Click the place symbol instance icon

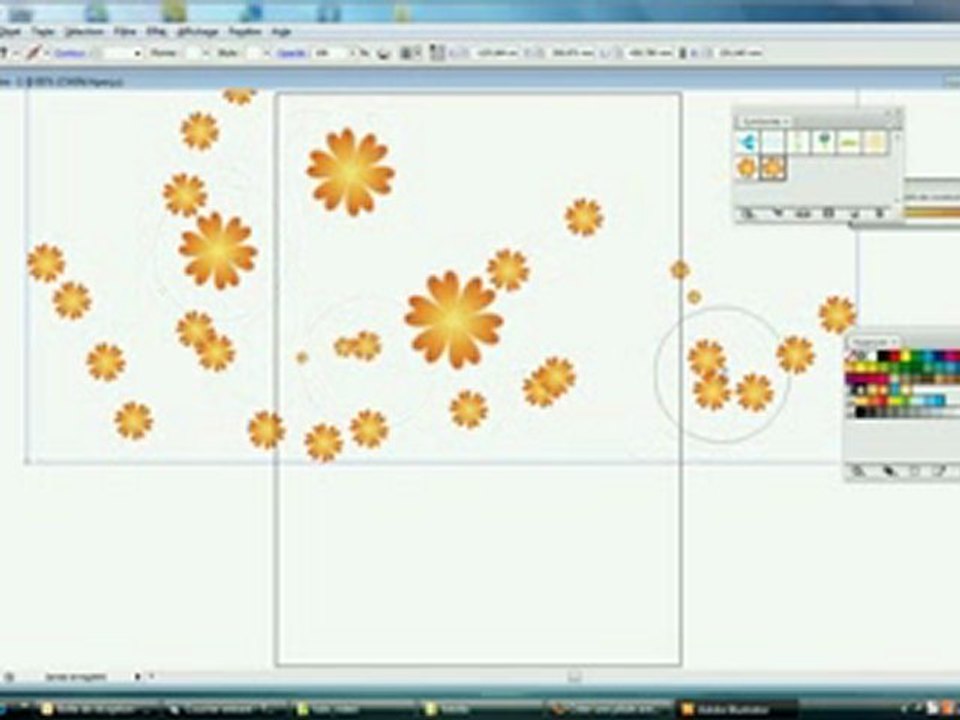(776, 213)
